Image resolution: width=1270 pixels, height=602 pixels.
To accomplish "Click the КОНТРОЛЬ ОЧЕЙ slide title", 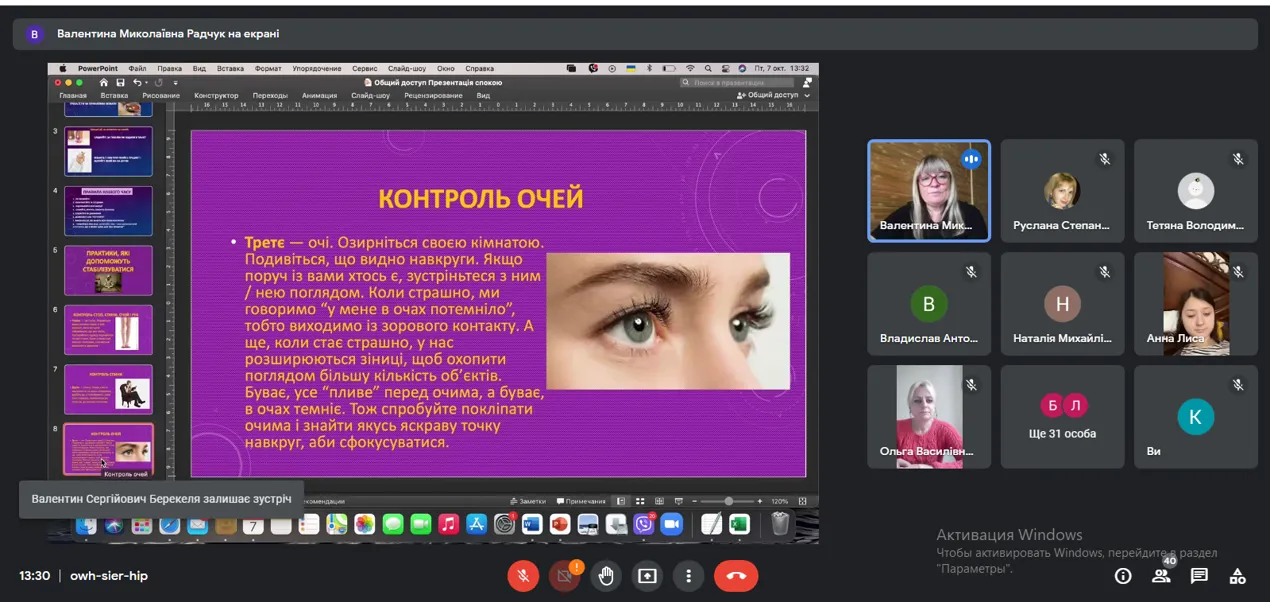I will [x=481, y=198].
